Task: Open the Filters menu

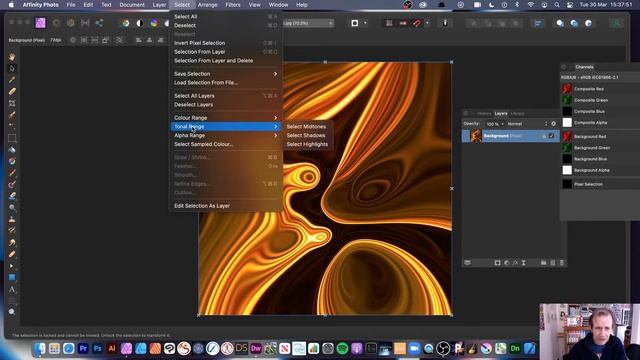Action: [233, 5]
